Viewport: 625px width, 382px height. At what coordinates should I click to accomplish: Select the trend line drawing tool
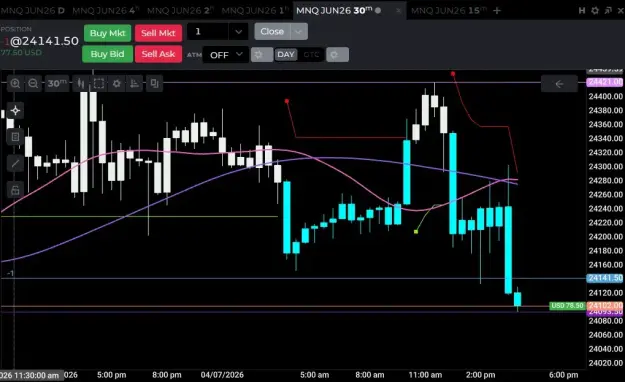pyautogui.click(x=15, y=163)
